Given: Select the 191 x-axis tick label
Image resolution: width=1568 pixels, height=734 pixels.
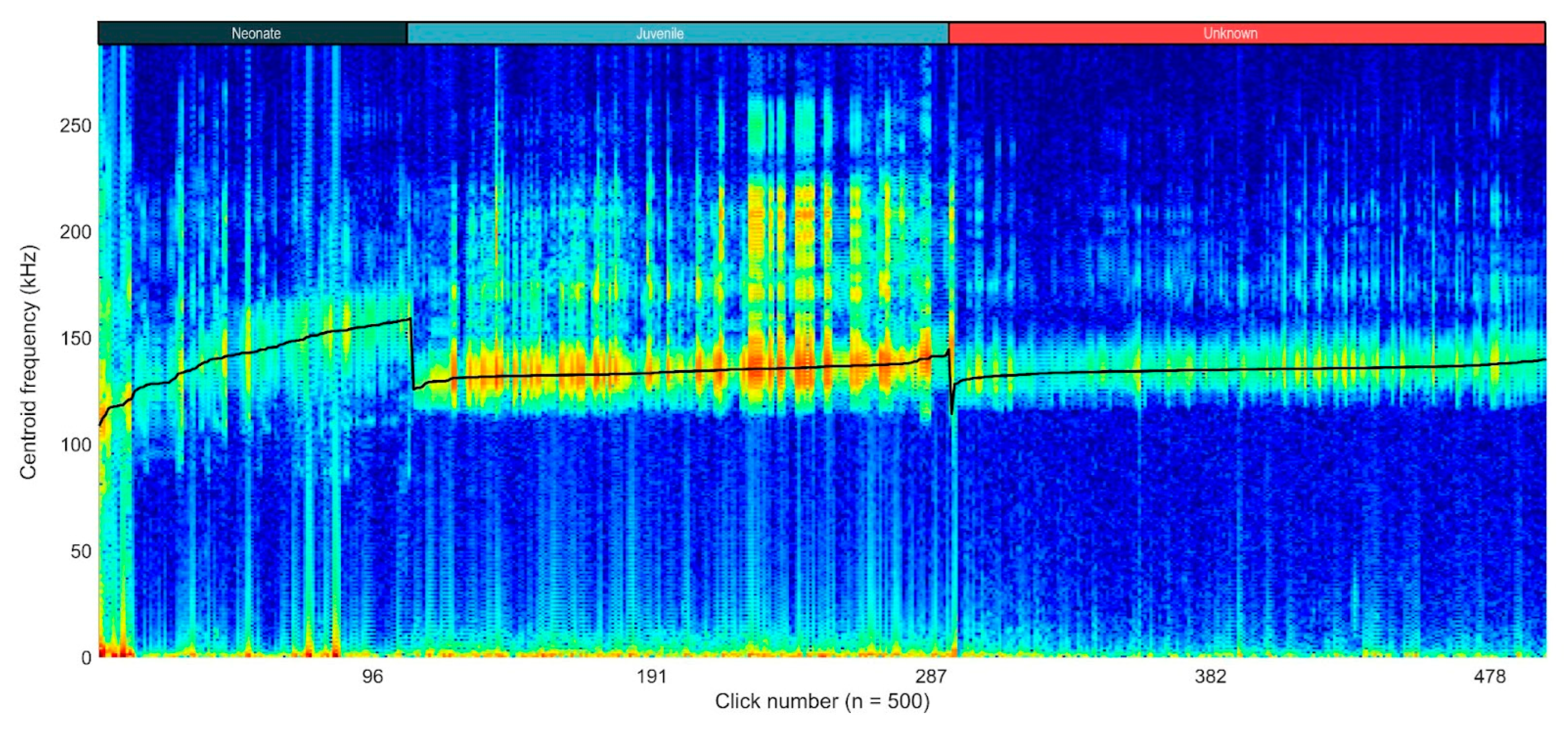Looking at the screenshot, I should [x=651, y=677].
